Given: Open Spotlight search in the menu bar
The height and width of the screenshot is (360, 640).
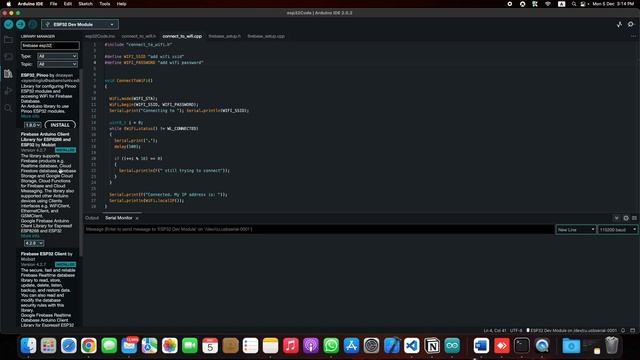Looking at the screenshot, I should [x=574, y=4].
